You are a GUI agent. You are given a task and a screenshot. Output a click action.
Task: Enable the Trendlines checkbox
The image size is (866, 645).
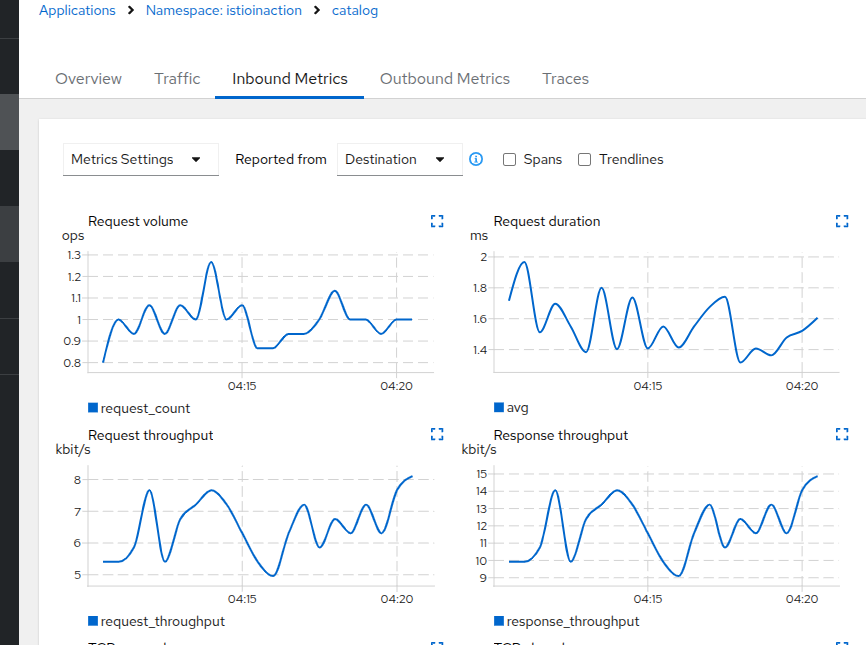(x=584, y=160)
